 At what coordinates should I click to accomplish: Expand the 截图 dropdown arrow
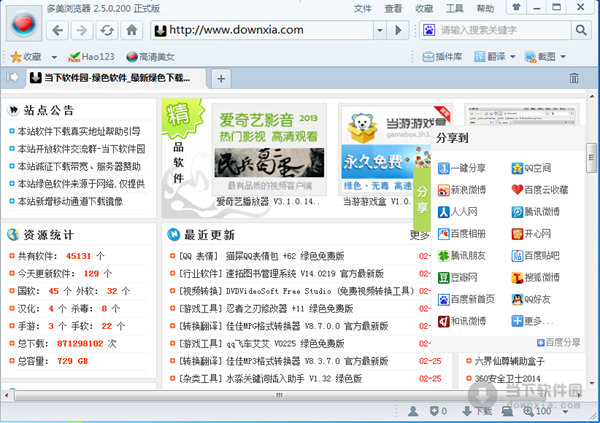562,57
